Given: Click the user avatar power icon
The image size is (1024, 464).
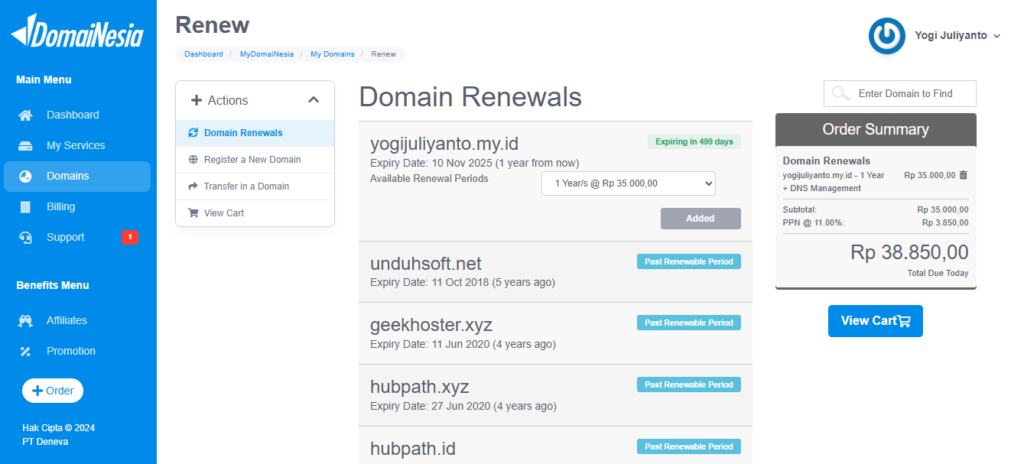Looking at the screenshot, I should (x=886, y=35).
